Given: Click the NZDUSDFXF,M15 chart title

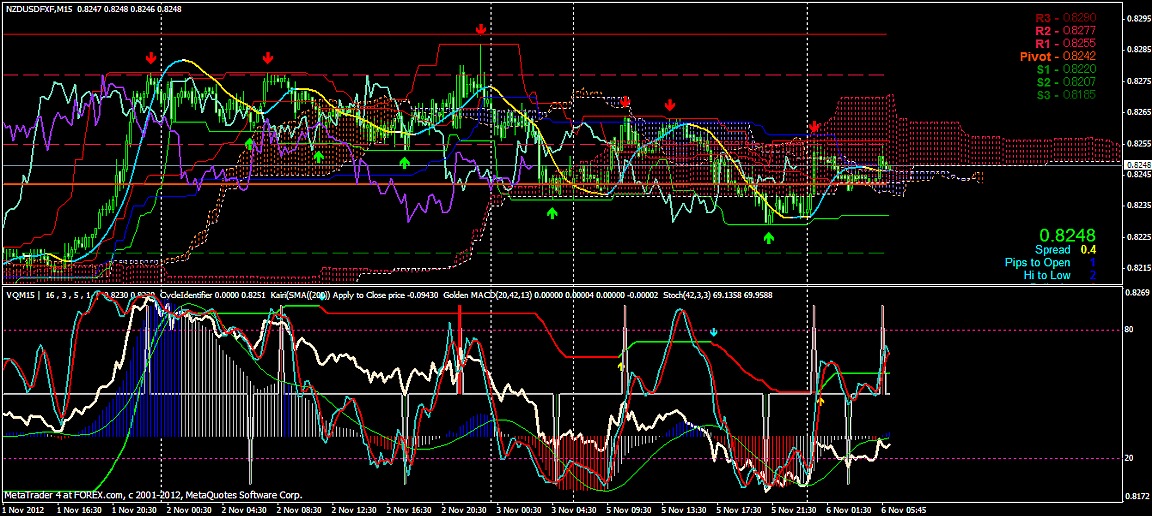Looking at the screenshot, I should [x=37, y=9].
